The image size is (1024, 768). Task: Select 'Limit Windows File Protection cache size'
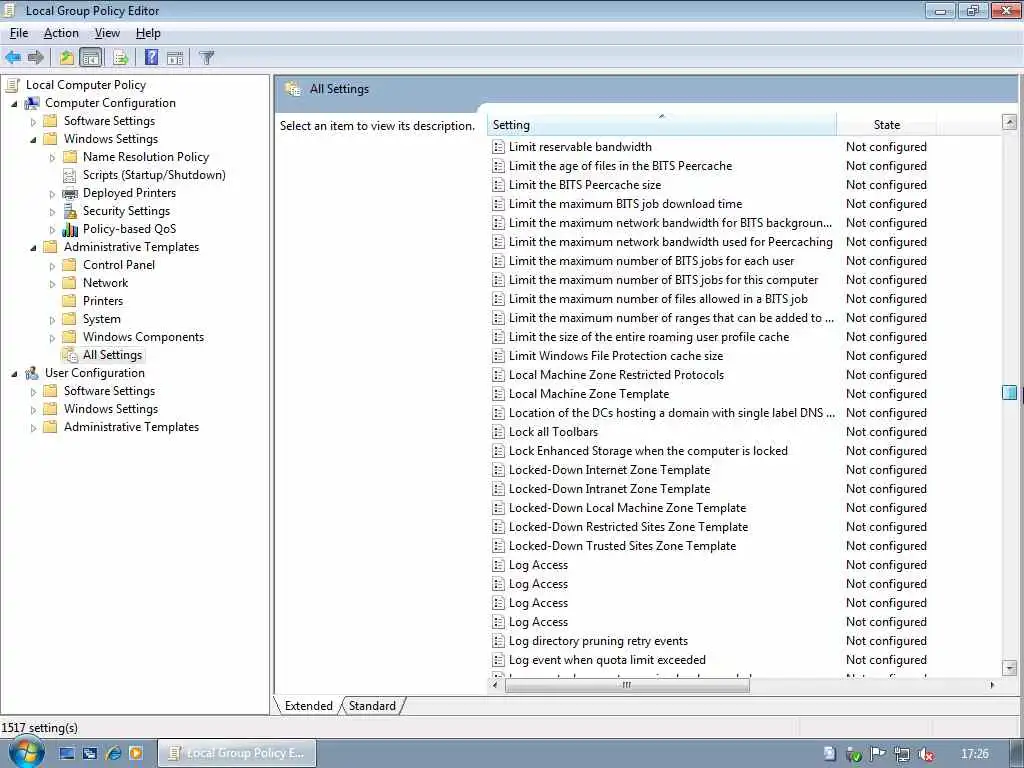coord(615,356)
